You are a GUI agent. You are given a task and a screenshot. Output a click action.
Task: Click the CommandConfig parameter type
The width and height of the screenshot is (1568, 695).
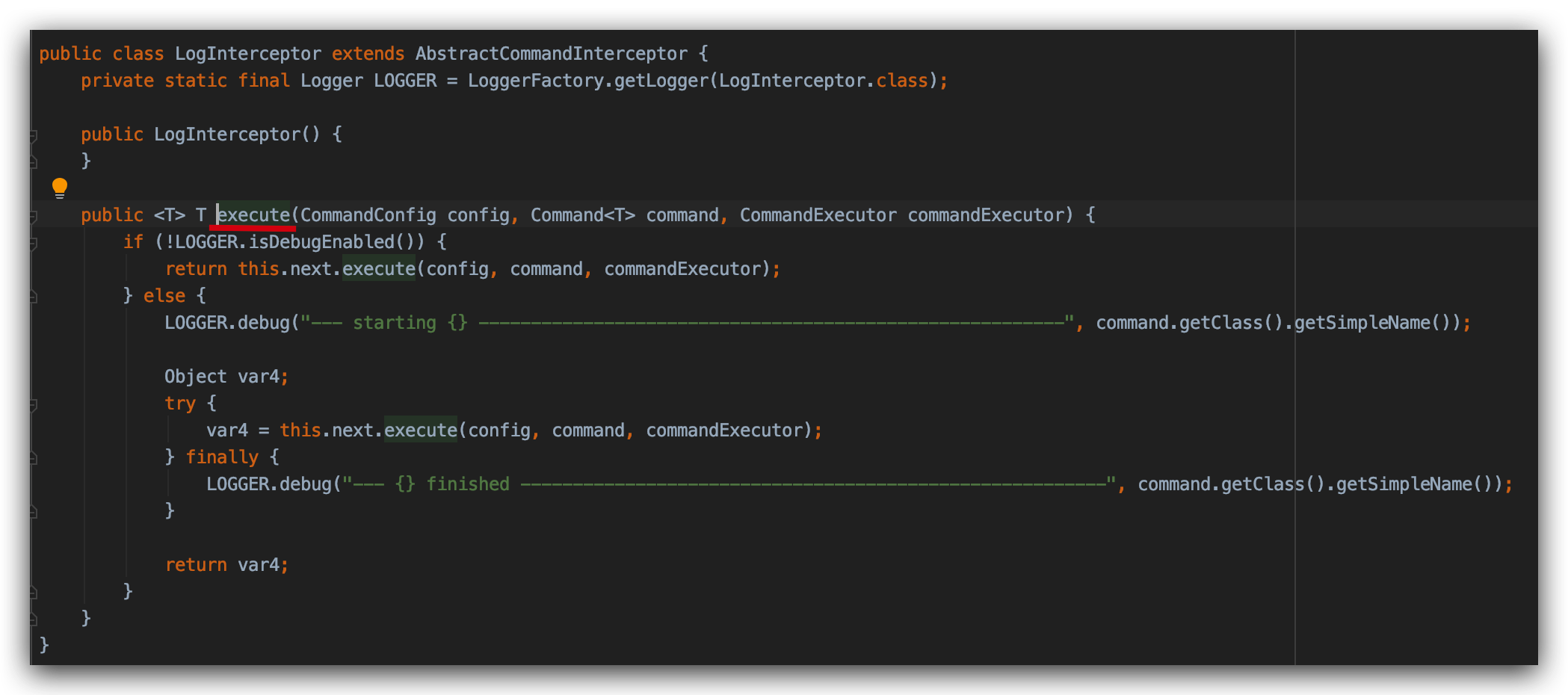pyautogui.click(x=368, y=215)
